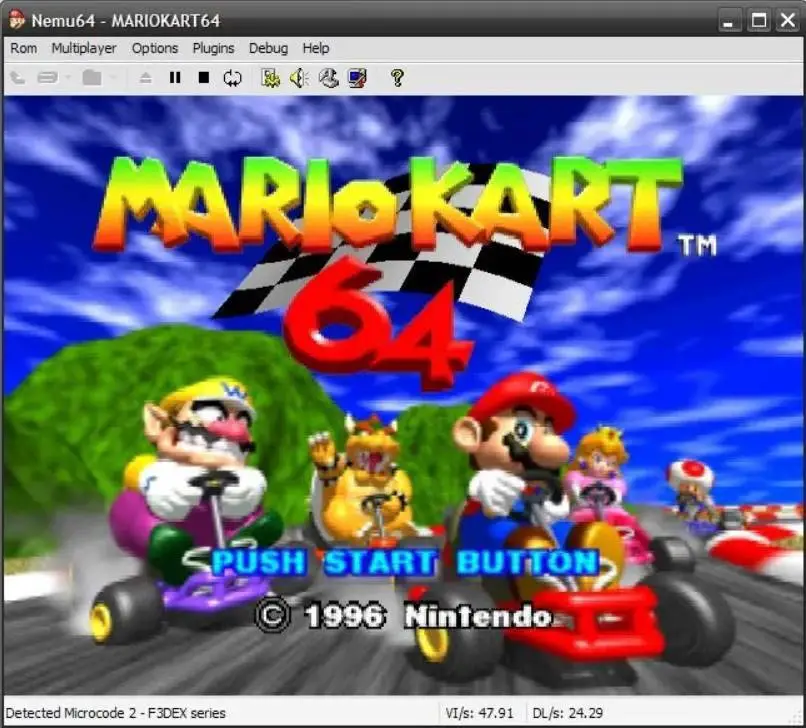Expand the dropdown arrow beside folder icon

click(x=113, y=78)
